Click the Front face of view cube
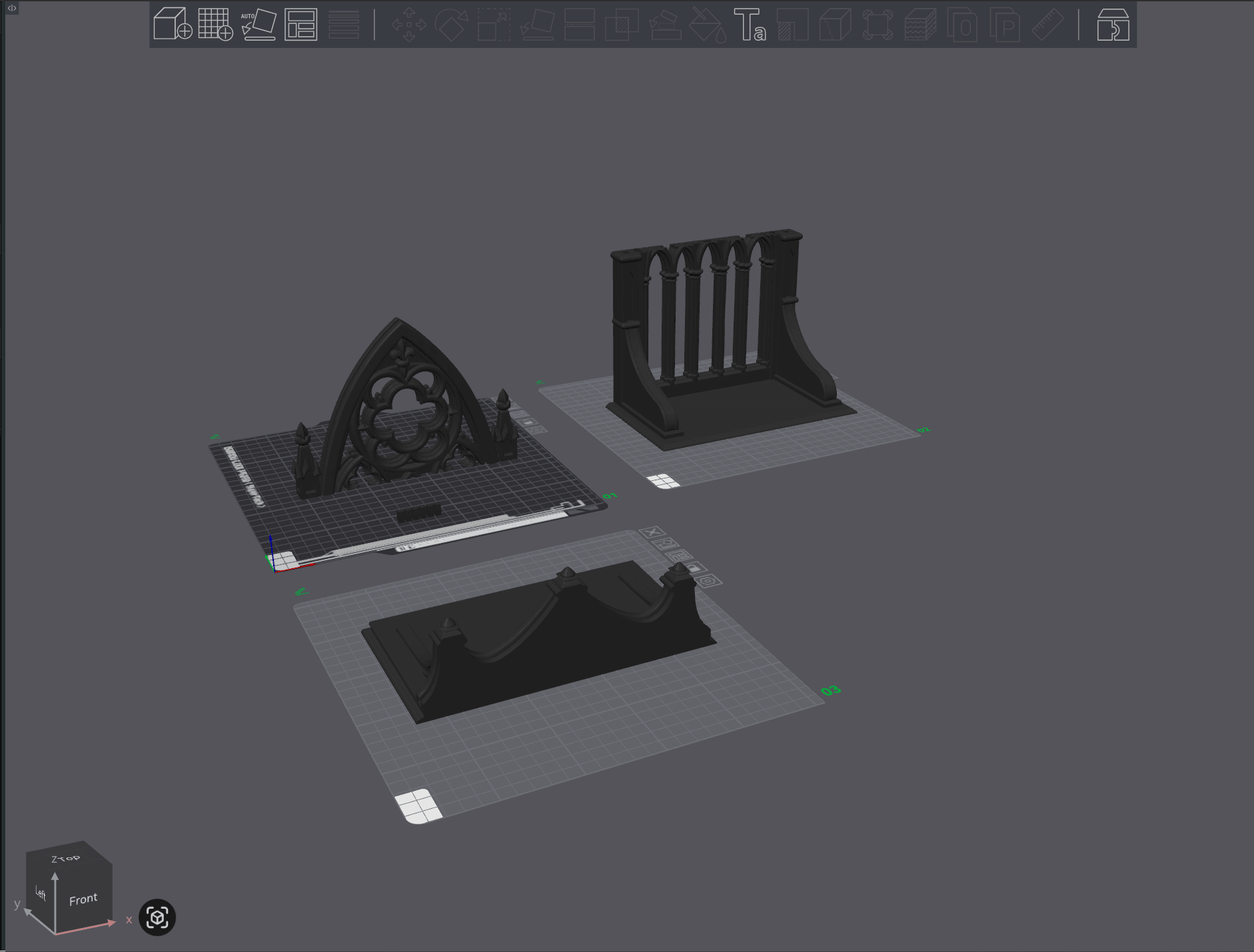The width and height of the screenshot is (1254, 952). [83, 899]
